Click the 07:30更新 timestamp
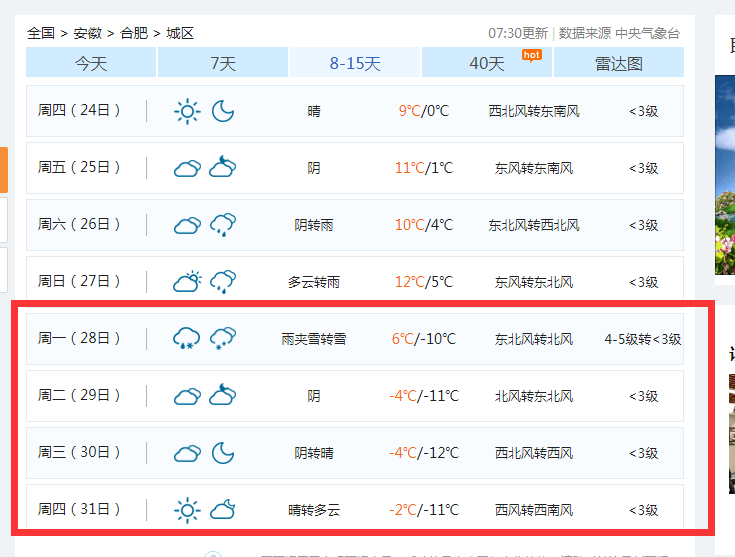Screen dimensions: 735x557 (518, 33)
